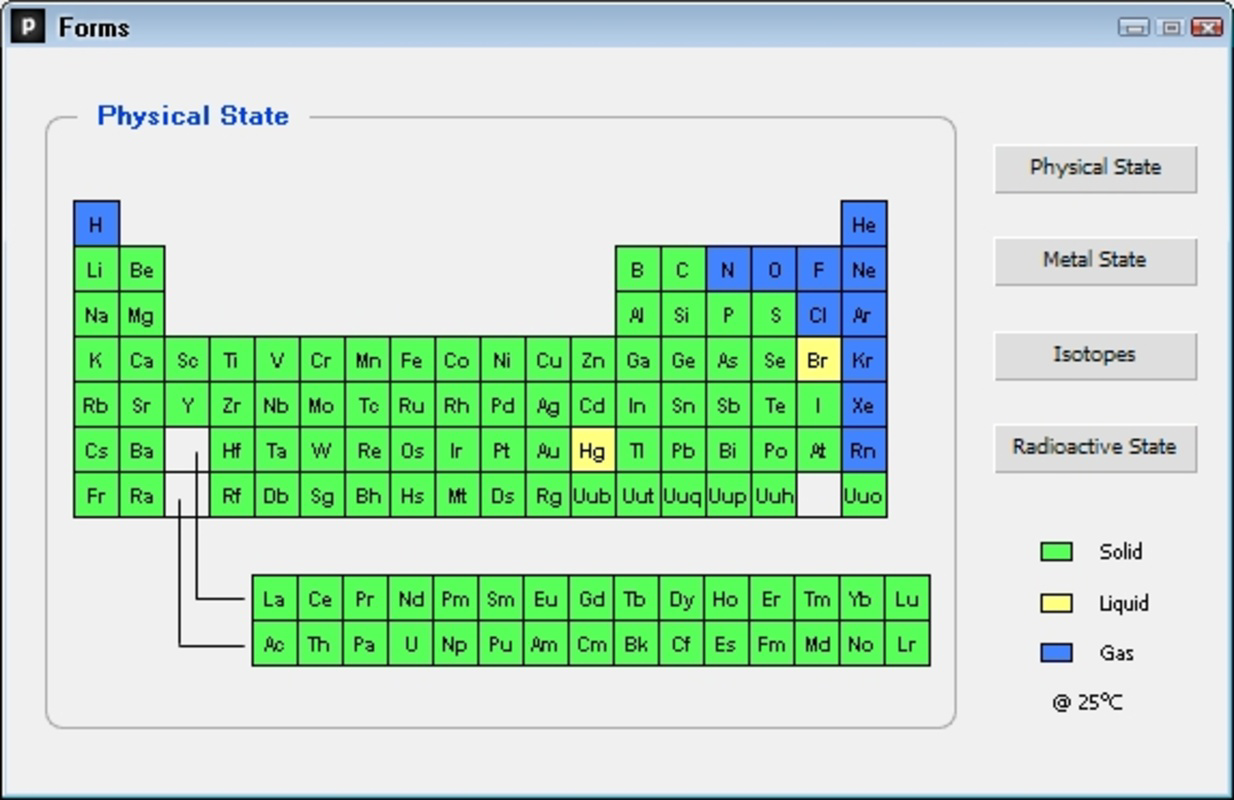Click the blue Gas legend swatch
The image size is (1234, 800).
pos(1056,653)
